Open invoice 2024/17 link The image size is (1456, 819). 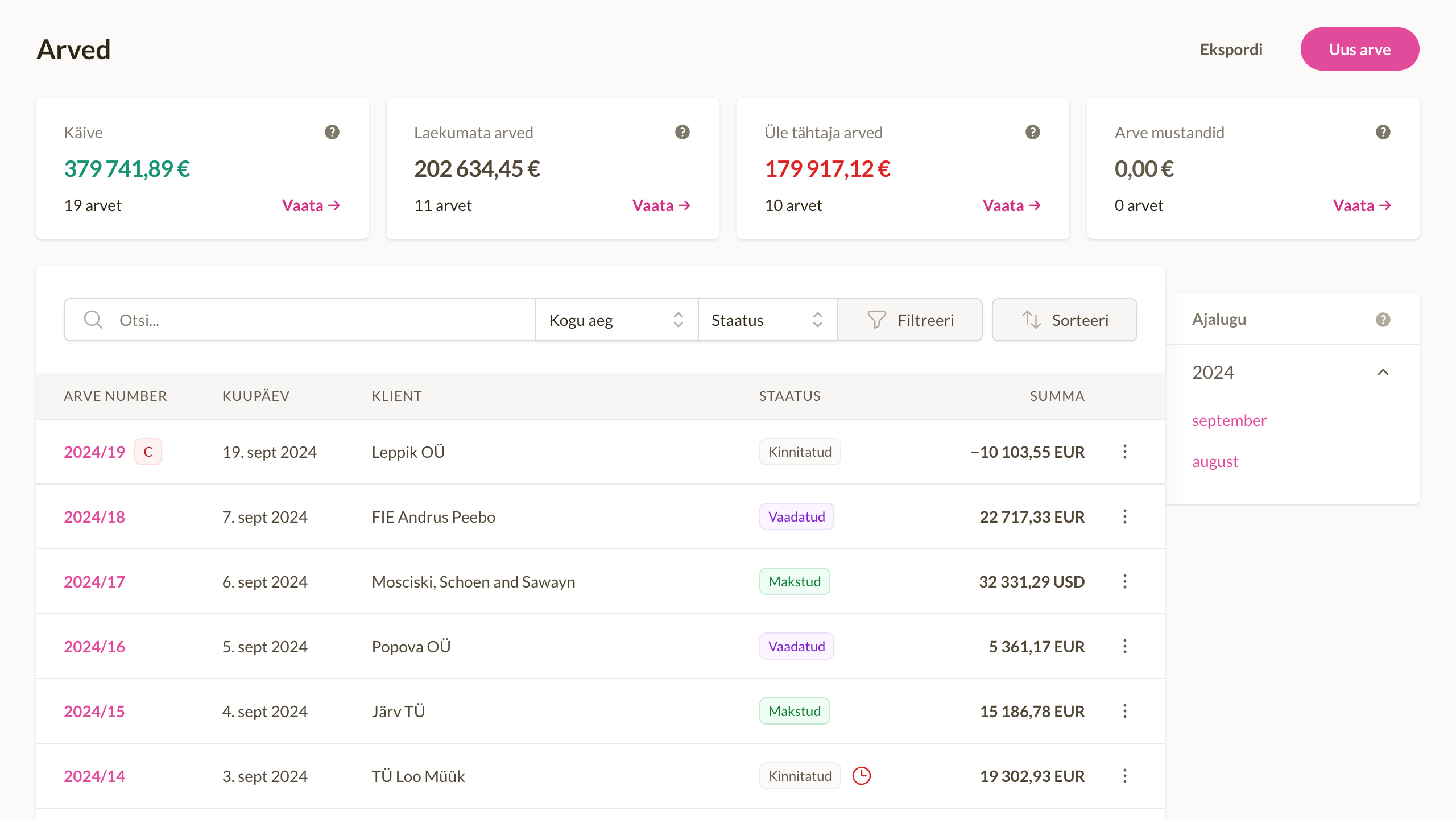(x=94, y=582)
